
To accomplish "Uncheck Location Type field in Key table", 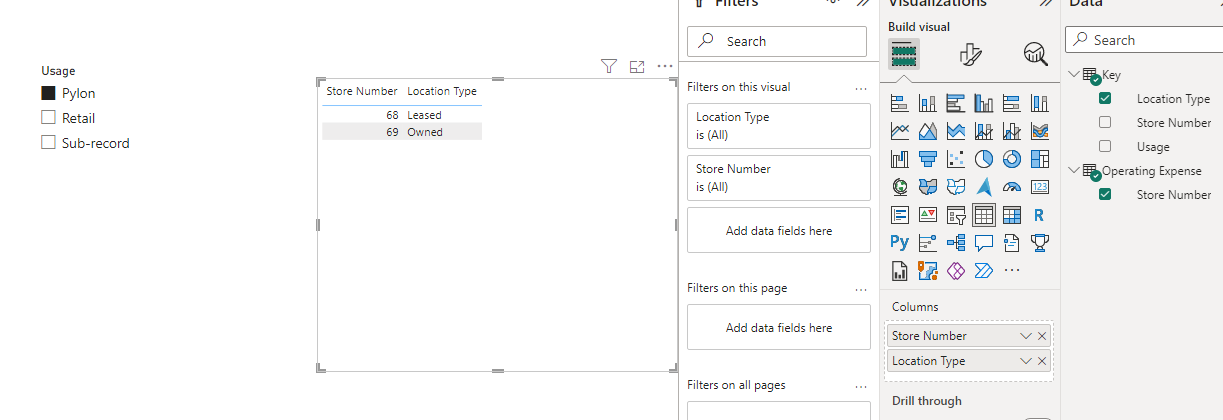I will [x=1105, y=98].
